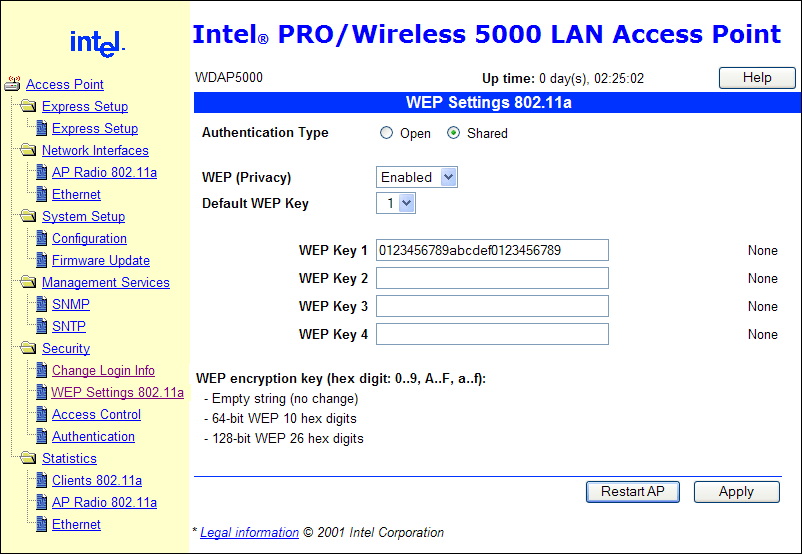
Task: Click the Intel logo
Action: tap(97, 42)
